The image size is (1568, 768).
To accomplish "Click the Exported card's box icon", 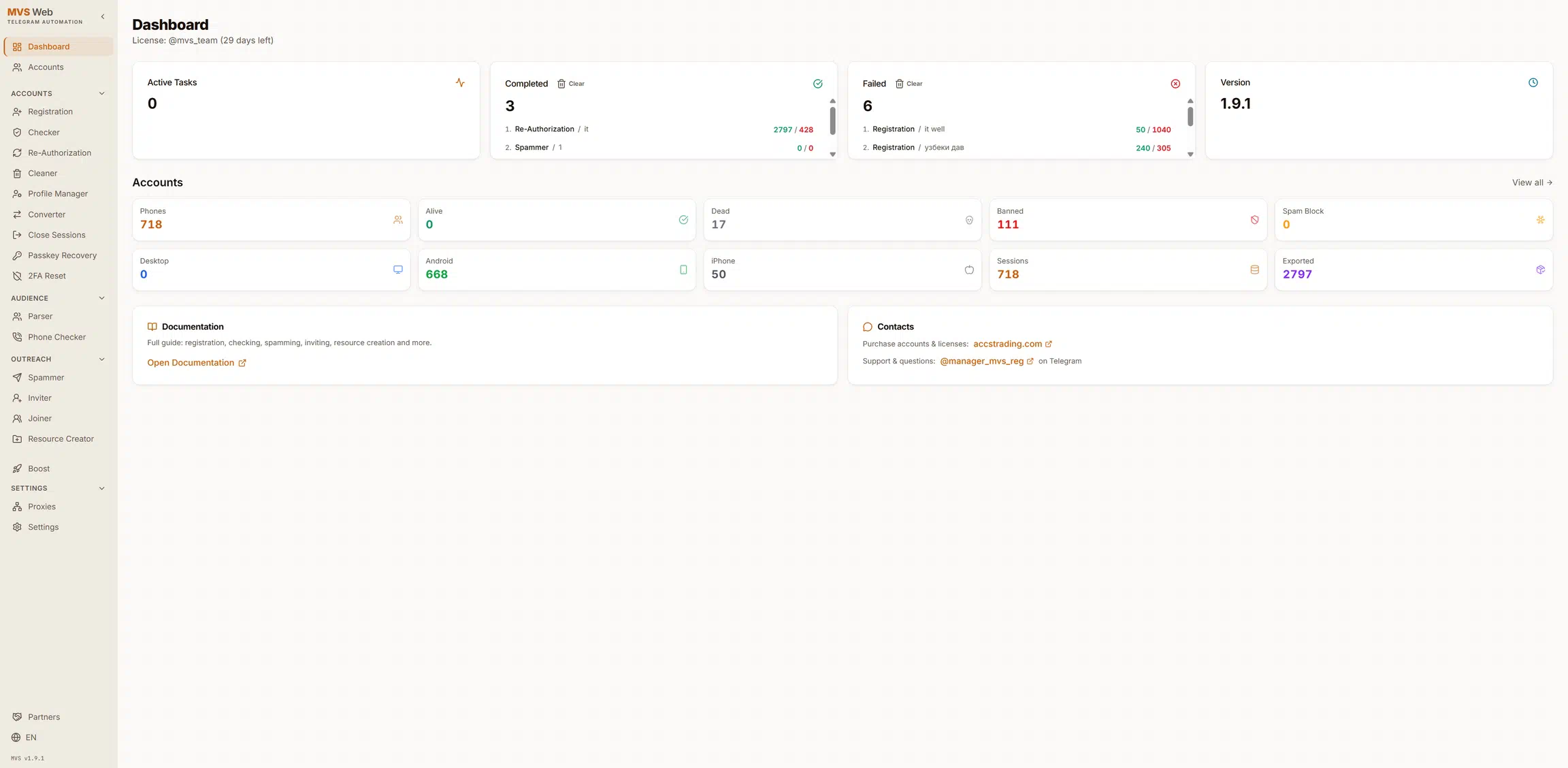I will coord(1540,270).
